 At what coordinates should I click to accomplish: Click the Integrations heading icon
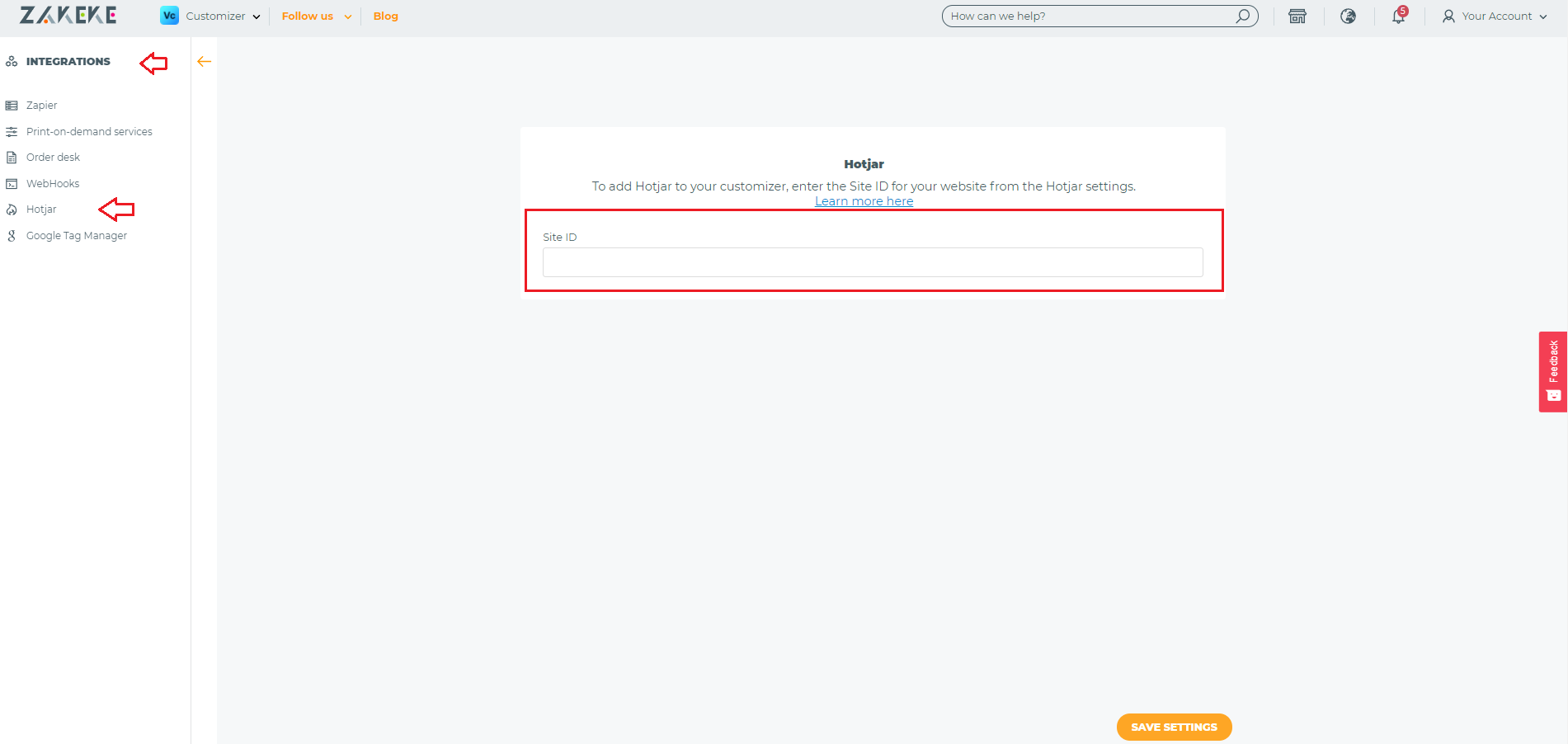pos(12,61)
